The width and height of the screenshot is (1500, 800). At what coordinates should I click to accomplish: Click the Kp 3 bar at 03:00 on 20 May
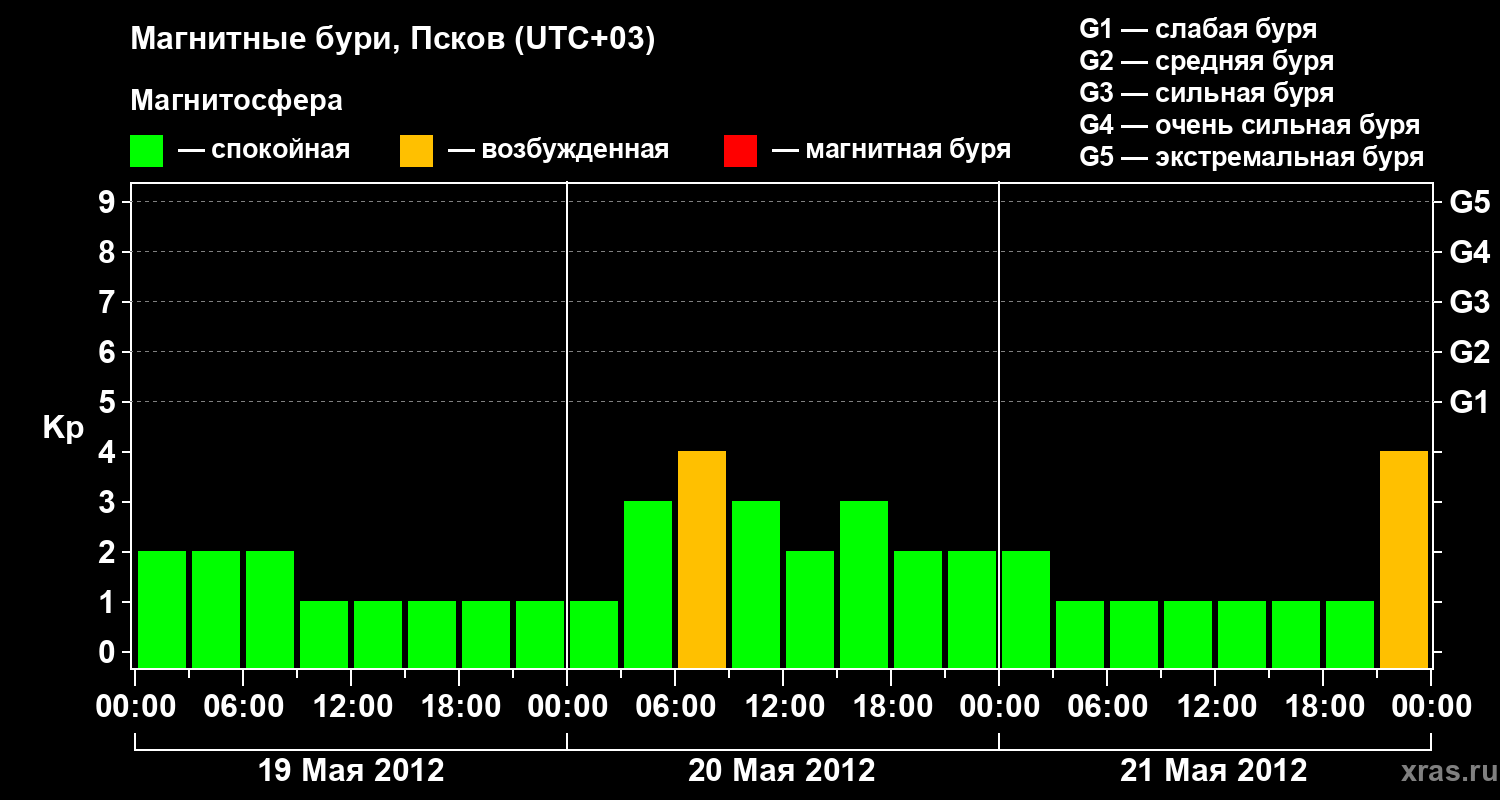tap(648, 584)
